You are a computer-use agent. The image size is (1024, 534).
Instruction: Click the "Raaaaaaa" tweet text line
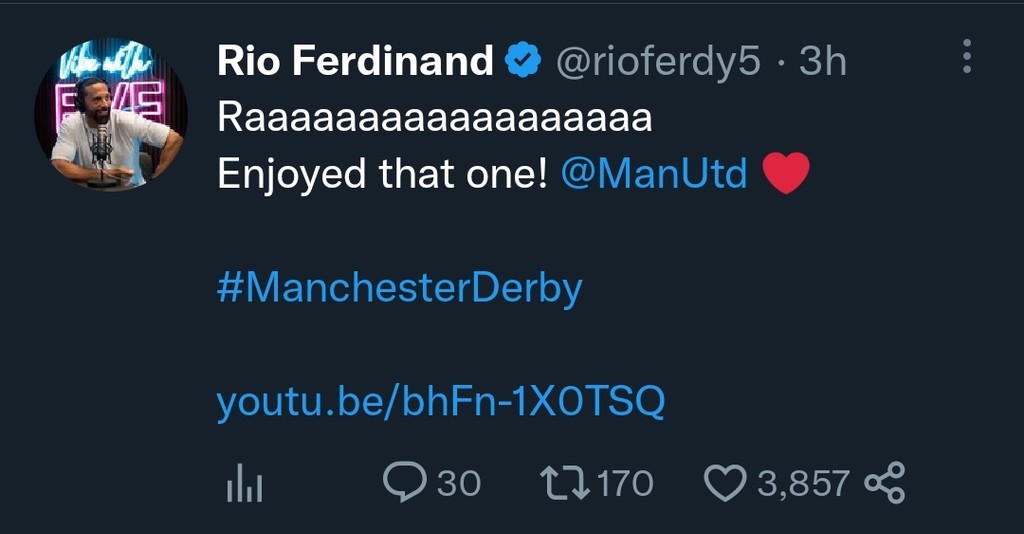click(x=434, y=118)
